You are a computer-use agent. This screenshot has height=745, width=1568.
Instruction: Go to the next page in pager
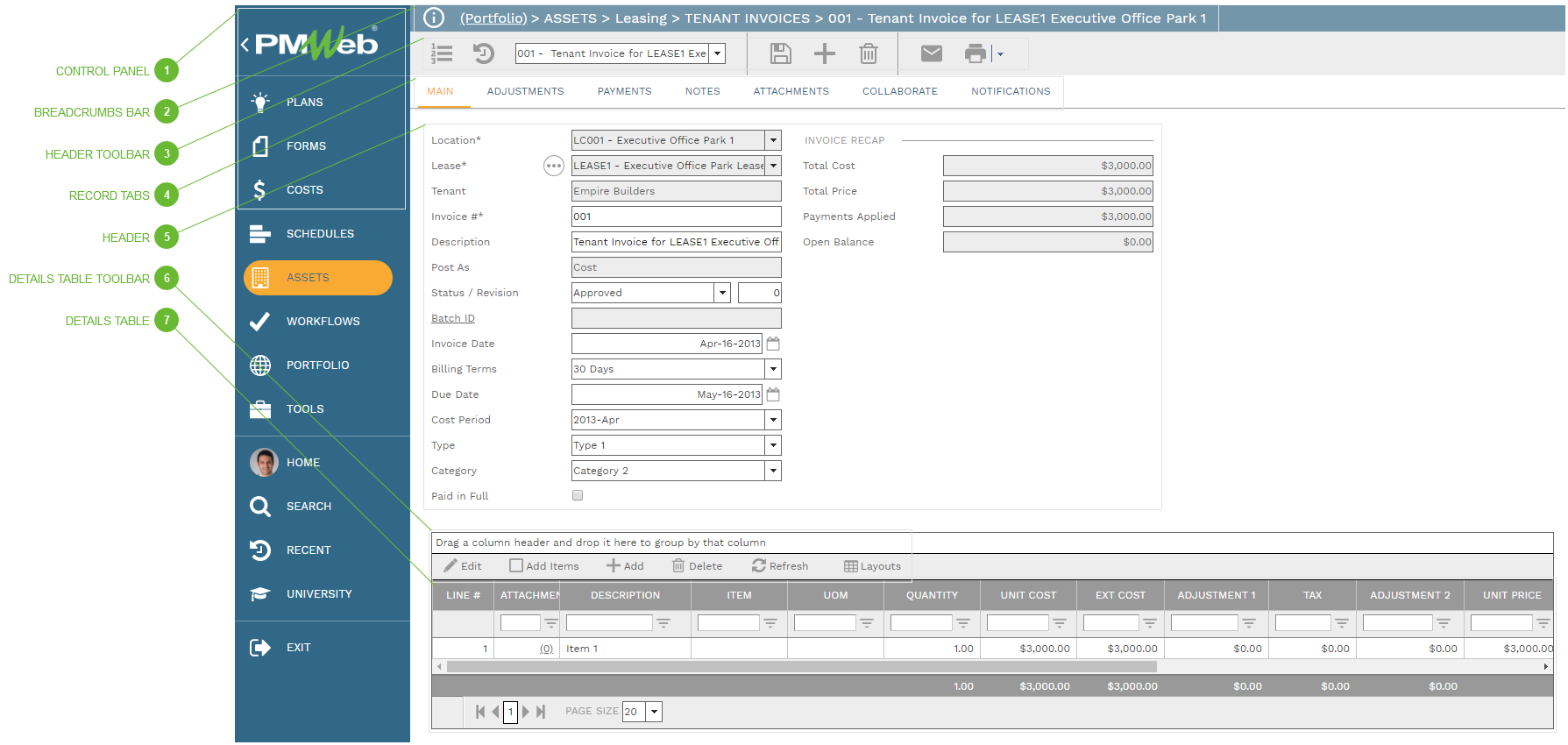click(x=526, y=712)
